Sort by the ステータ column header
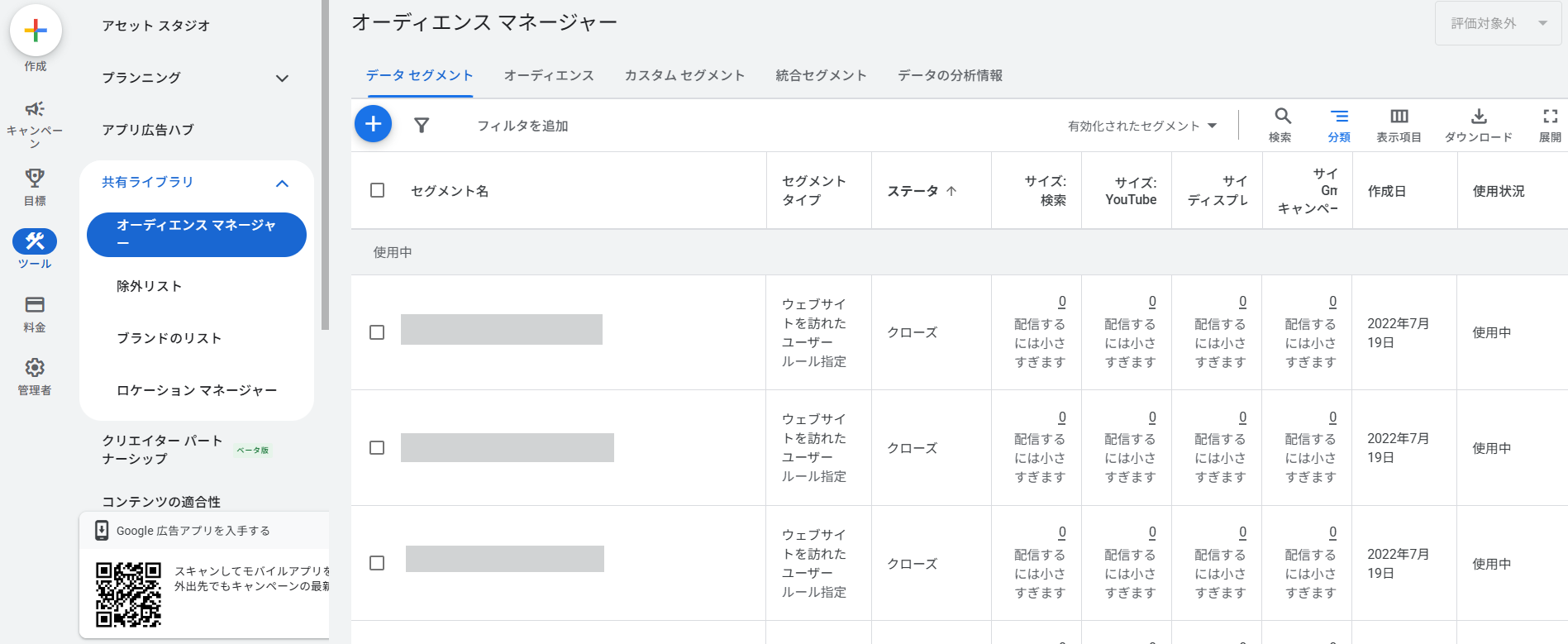The width and height of the screenshot is (1568, 644). pos(921,191)
